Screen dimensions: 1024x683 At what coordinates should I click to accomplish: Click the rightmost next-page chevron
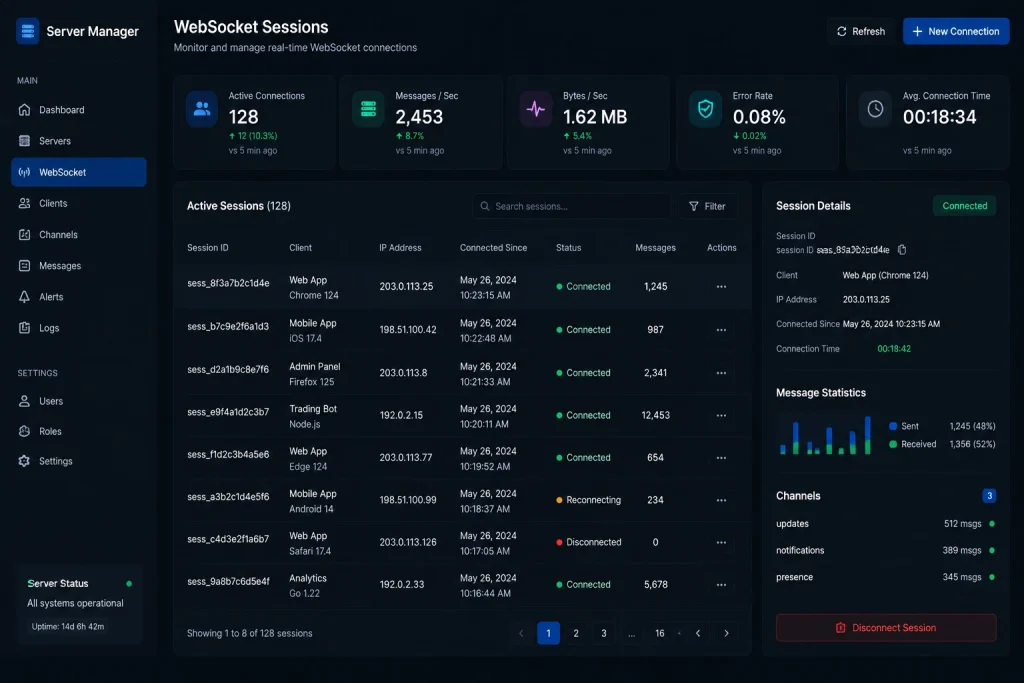(726, 633)
